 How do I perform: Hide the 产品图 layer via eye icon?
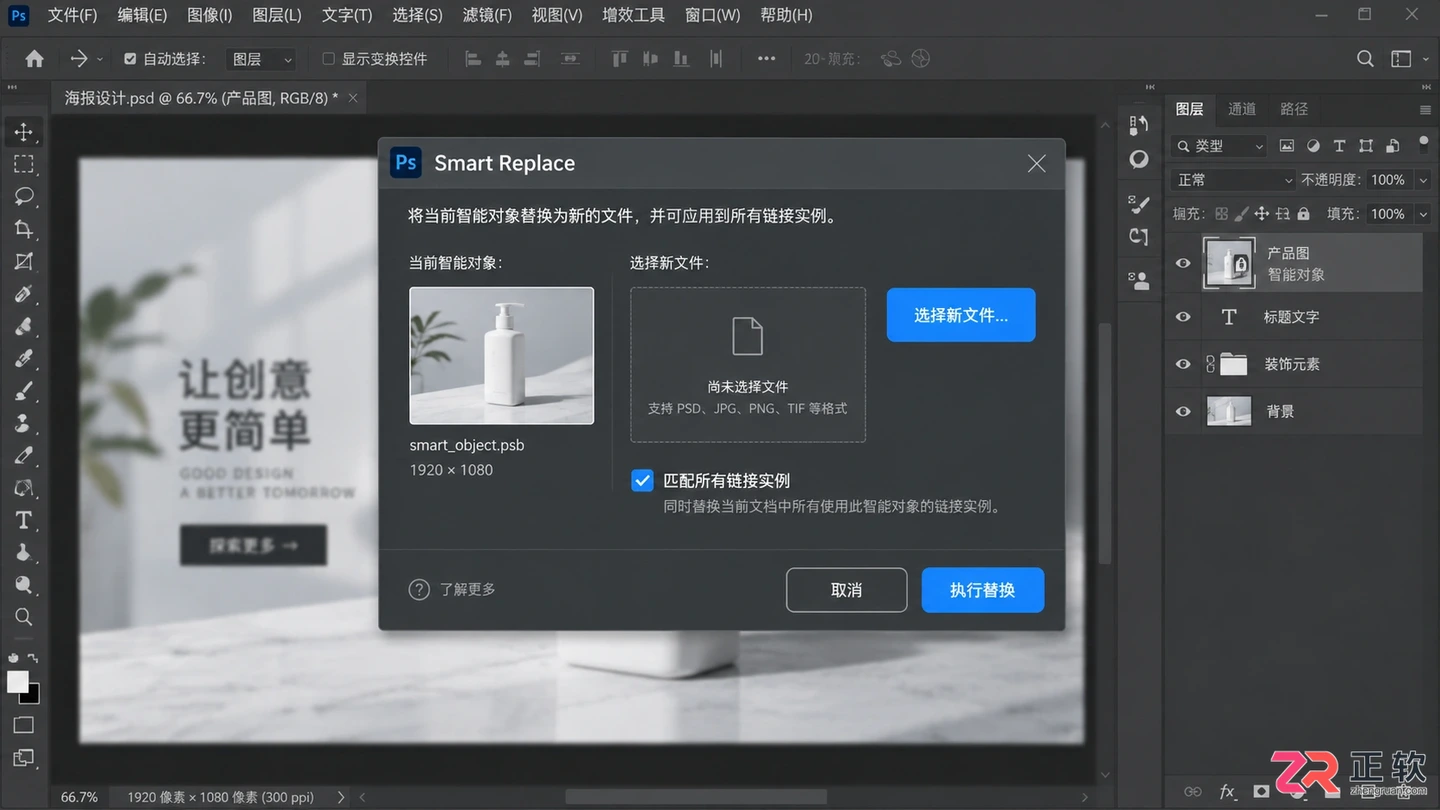pyautogui.click(x=1183, y=263)
